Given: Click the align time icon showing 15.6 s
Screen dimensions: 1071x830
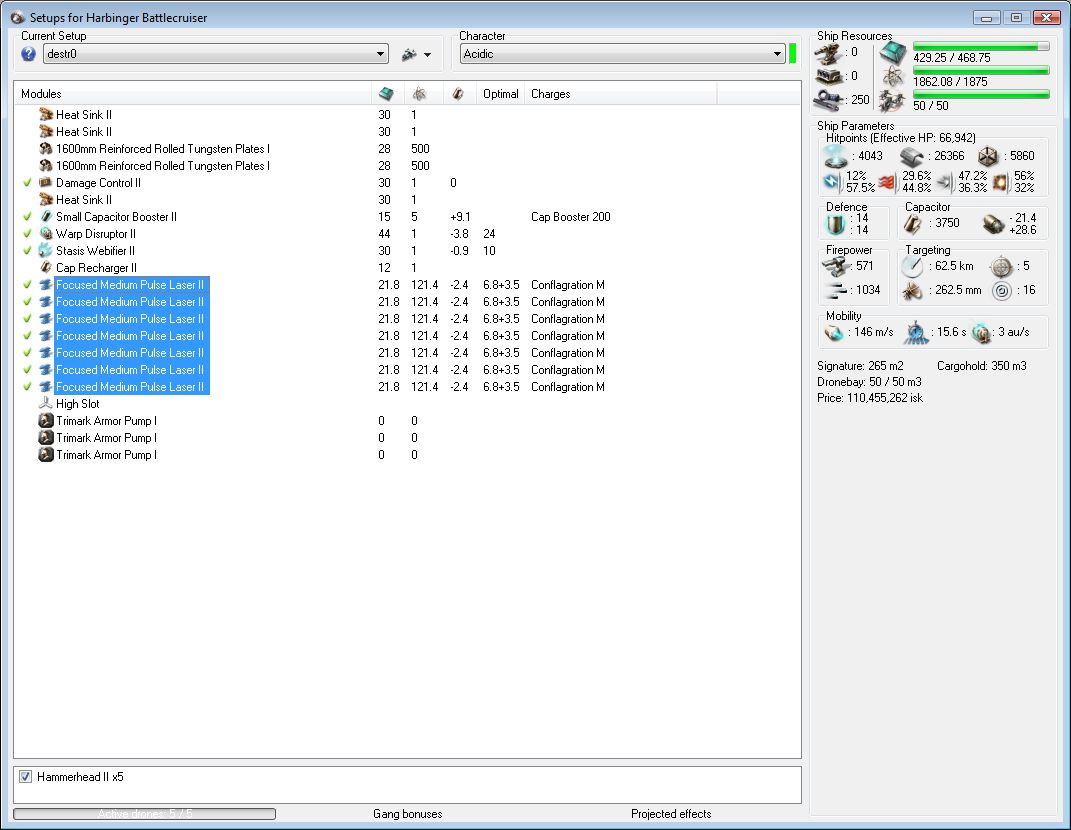Looking at the screenshot, I should click(x=916, y=333).
